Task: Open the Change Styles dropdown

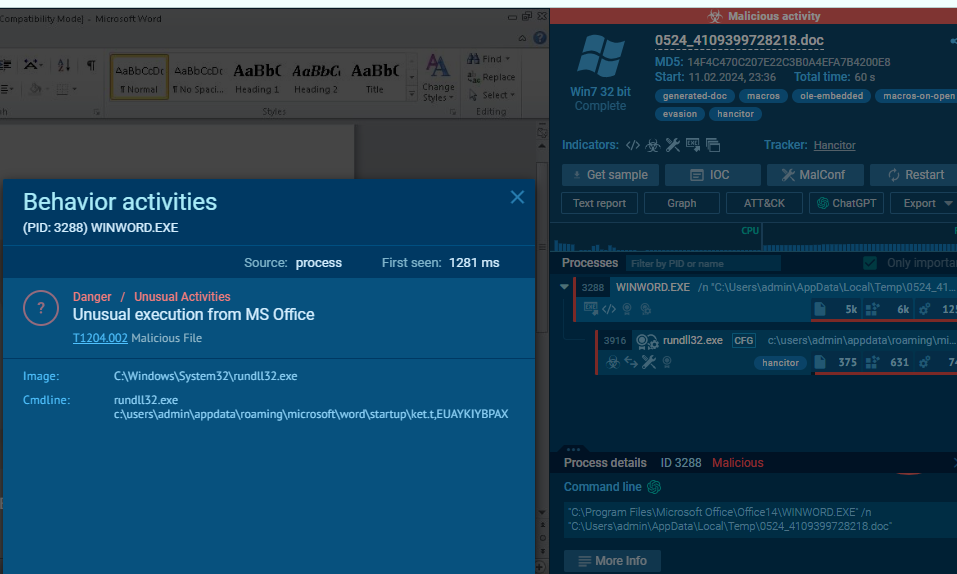Action: pyautogui.click(x=438, y=78)
